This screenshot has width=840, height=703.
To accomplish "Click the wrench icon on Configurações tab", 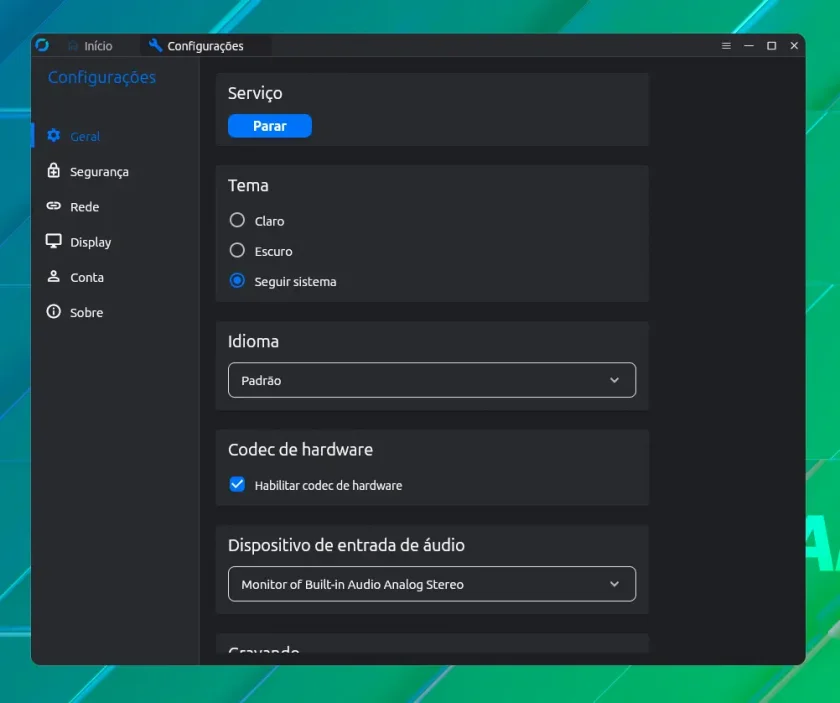I will [x=155, y=46].
